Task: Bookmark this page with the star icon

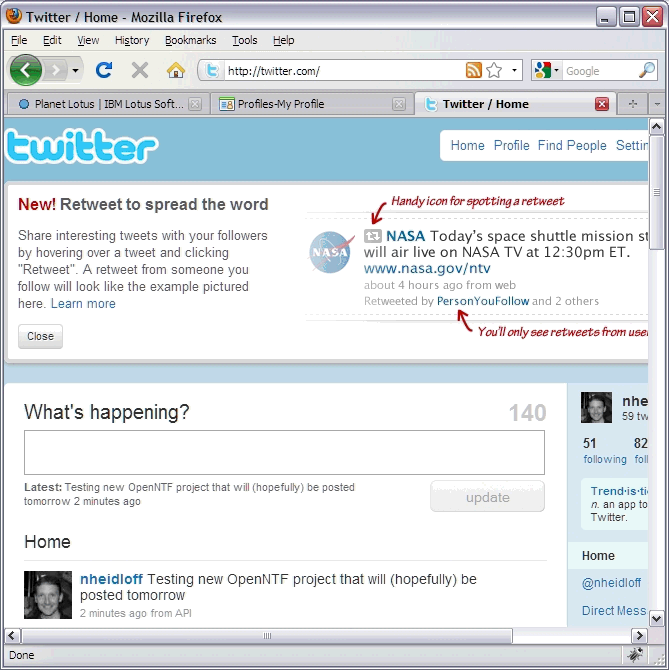Action: [494, 70]
